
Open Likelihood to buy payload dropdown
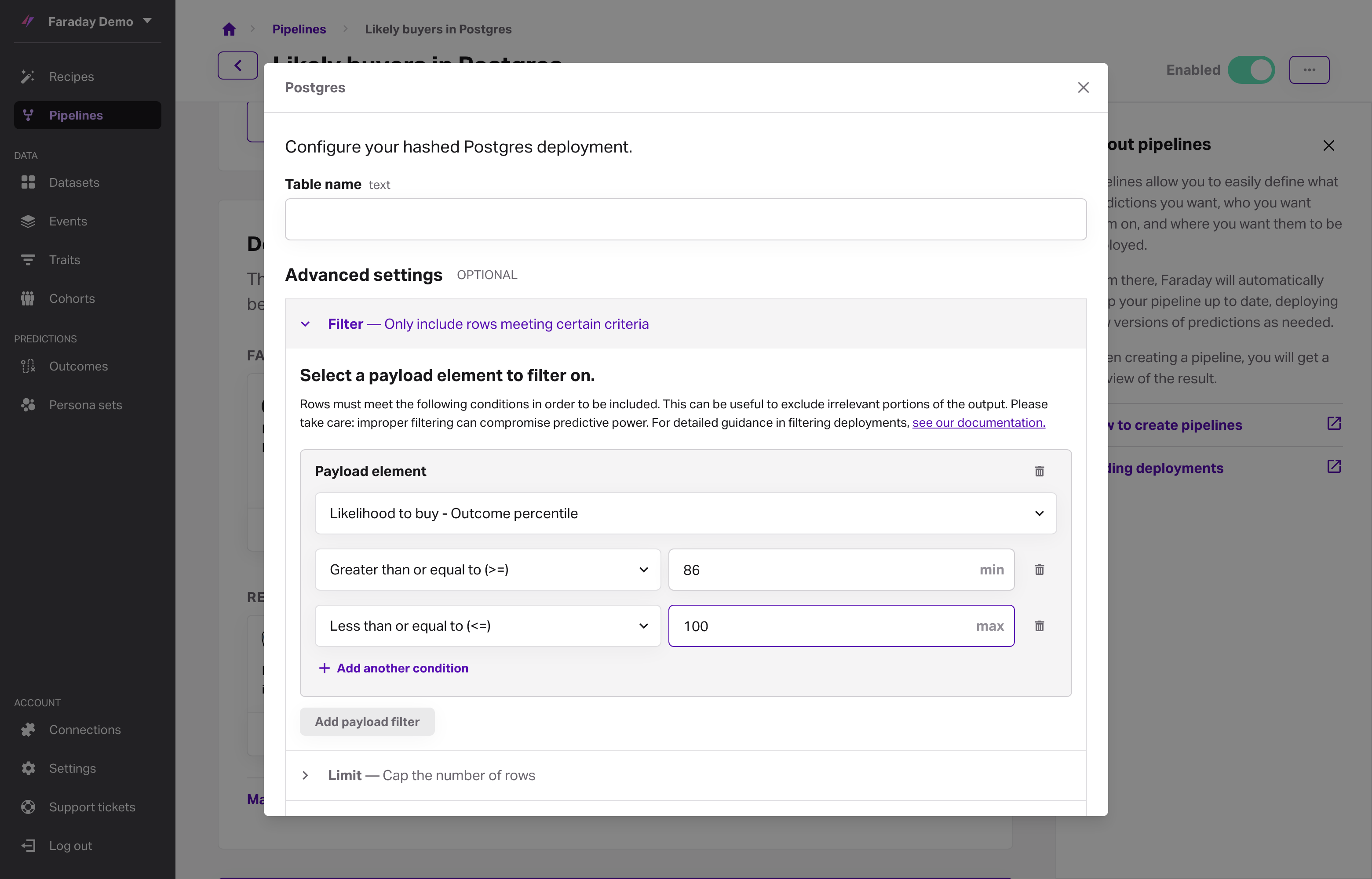coord(685,513)
